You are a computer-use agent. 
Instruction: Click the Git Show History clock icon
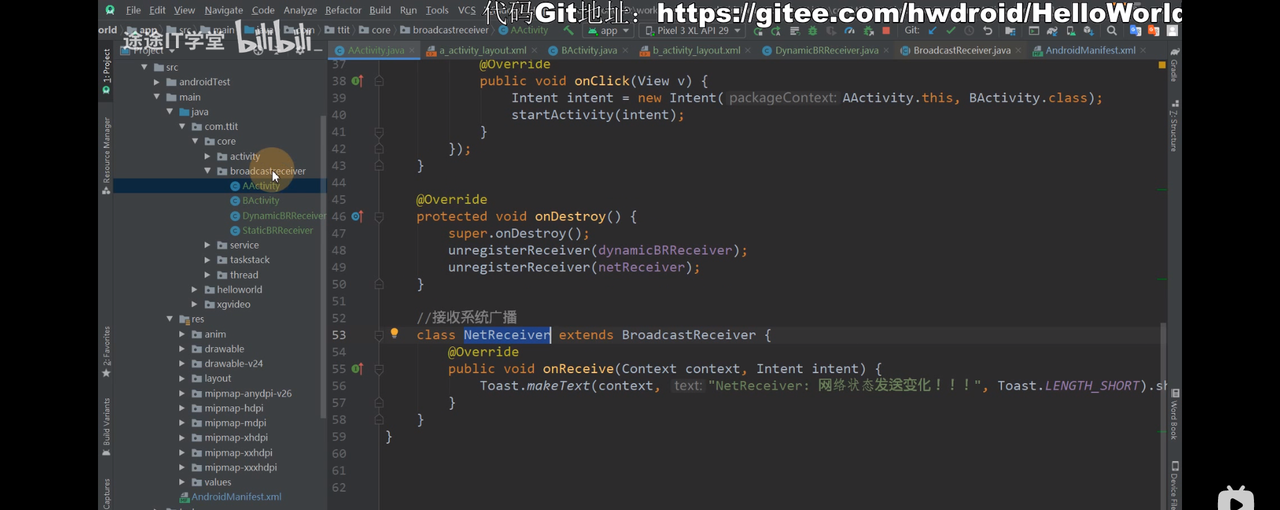click(968, 31)
